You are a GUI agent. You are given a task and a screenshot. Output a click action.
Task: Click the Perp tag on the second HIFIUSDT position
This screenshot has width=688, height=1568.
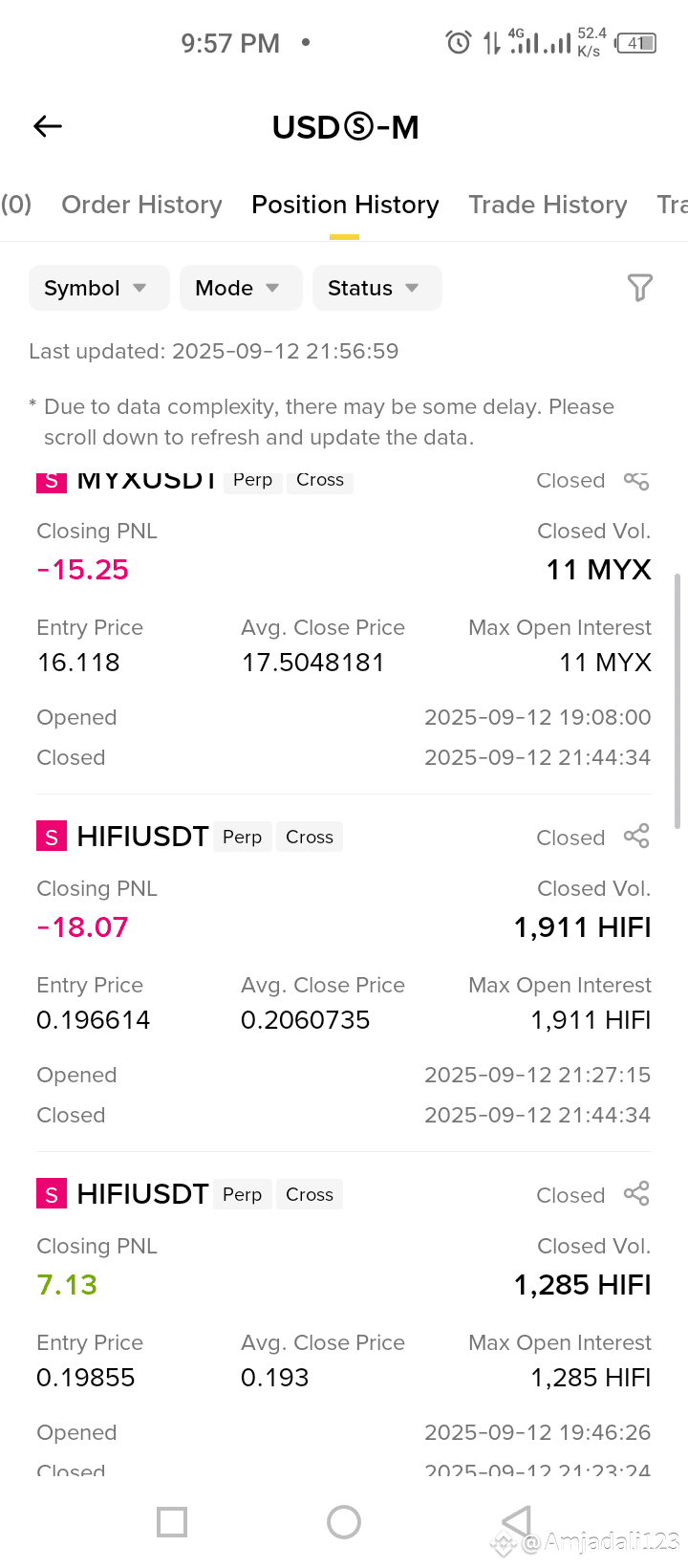pos(242,1194)
